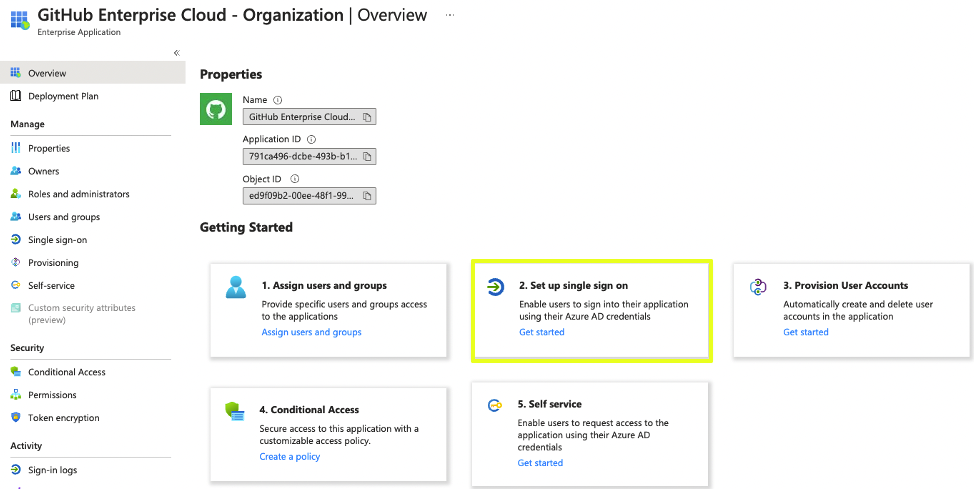This screenshot has height=489, width=974.
Task: Click the Create a policy link
Action: pyautogui.click(x=289, y=457)
